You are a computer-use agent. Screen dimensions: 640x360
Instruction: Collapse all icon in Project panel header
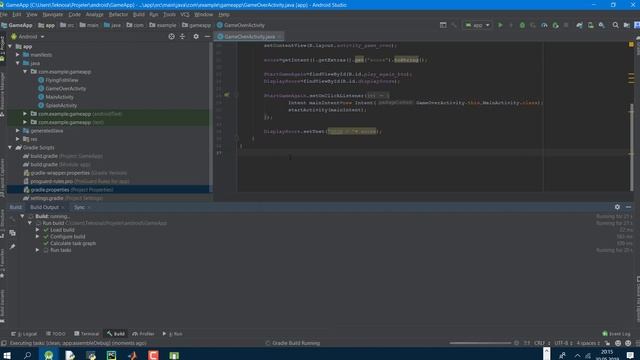[182, 37]
